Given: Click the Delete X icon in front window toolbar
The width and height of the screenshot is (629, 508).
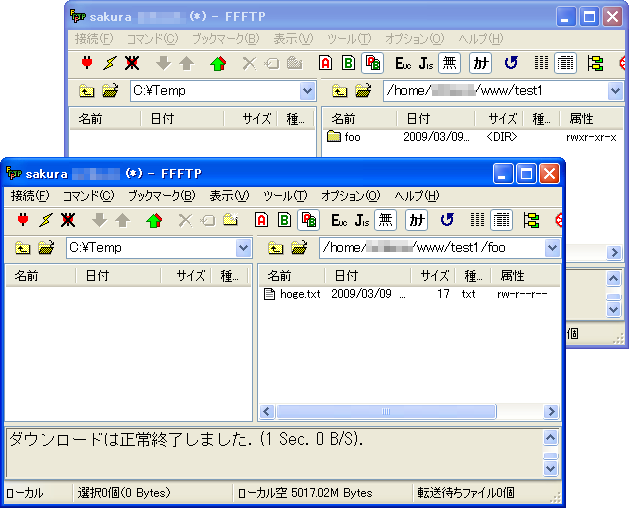Looking at the screenshot, I should coord(185,220).
